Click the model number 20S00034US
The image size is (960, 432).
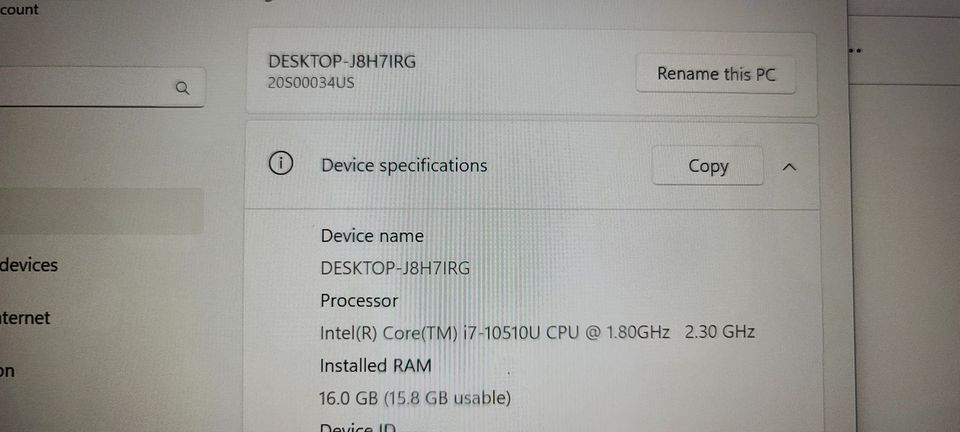(310, 83)
